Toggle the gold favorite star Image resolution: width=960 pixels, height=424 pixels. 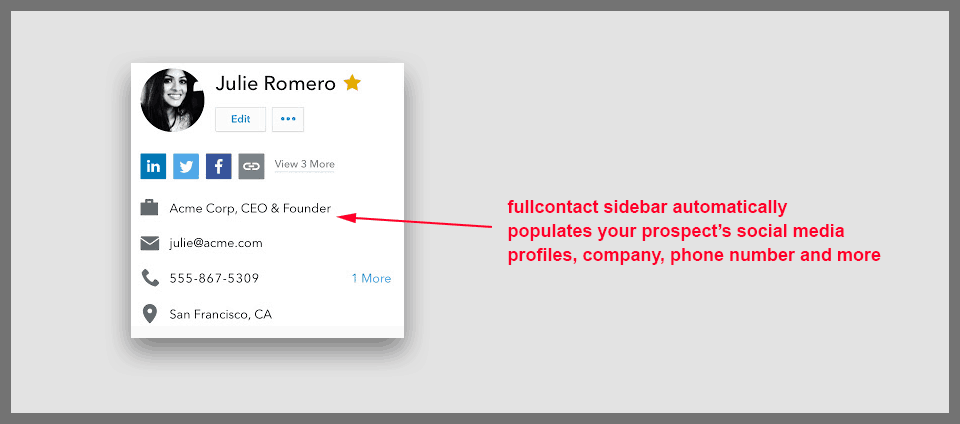[x=352, y=83]
